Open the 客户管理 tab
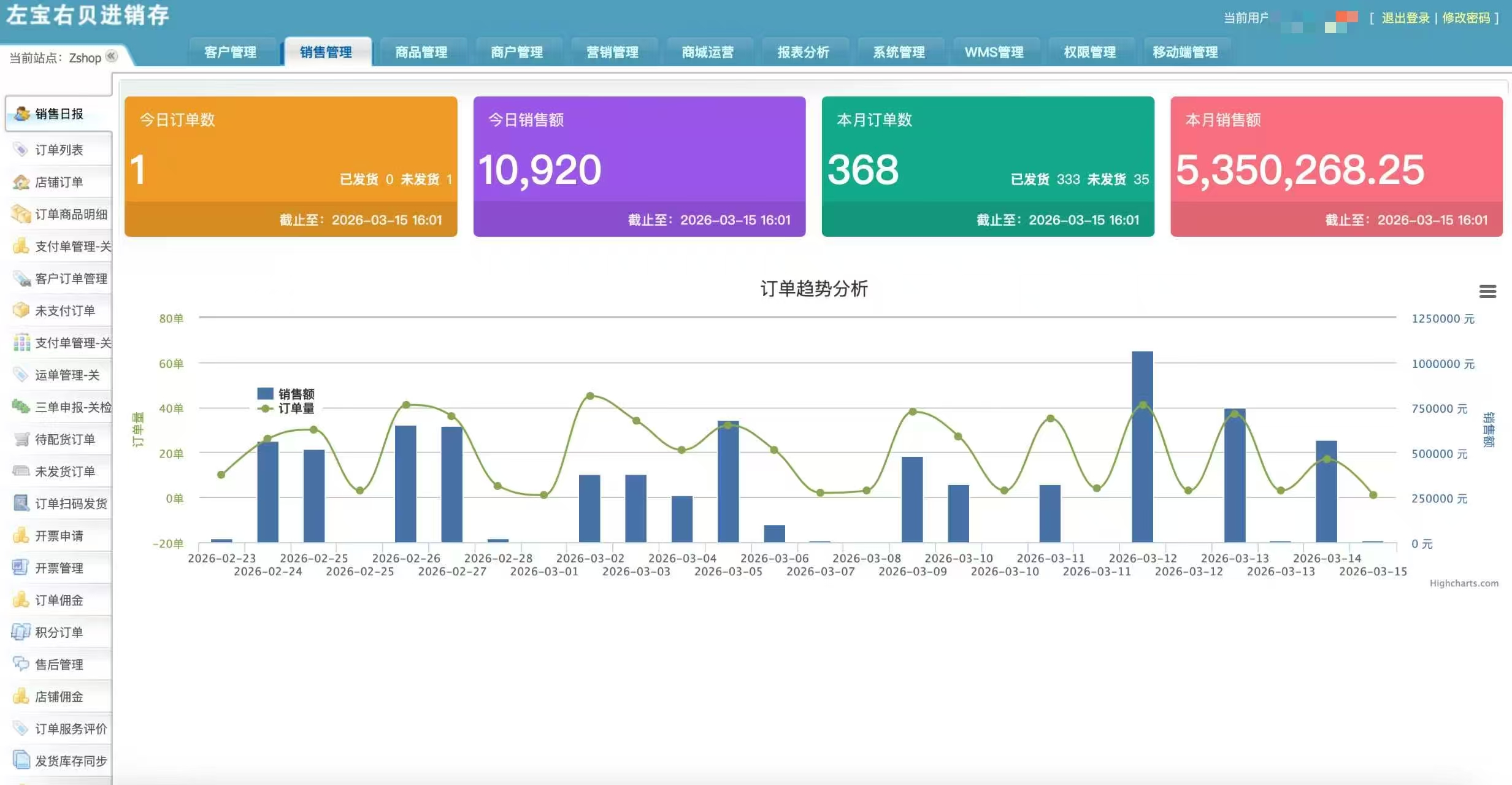Image resolution: width=1512 pixels, height=785 pixels. pos(231,52)
